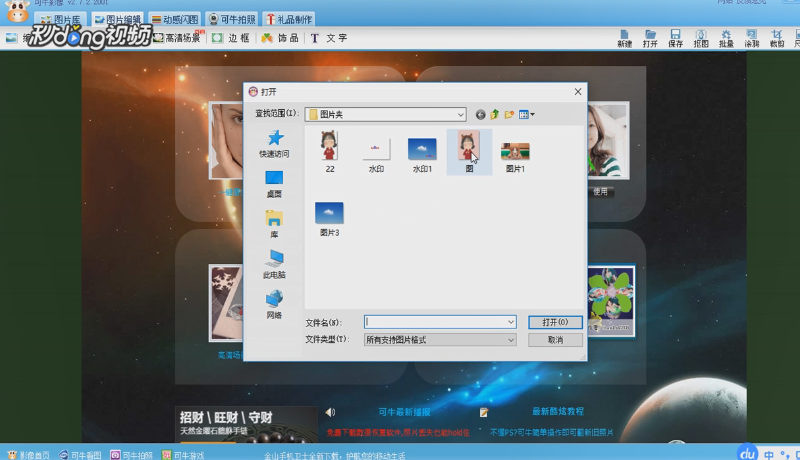Select the file named 22
This screenshot has height=460, width=800.
point(330,151)
